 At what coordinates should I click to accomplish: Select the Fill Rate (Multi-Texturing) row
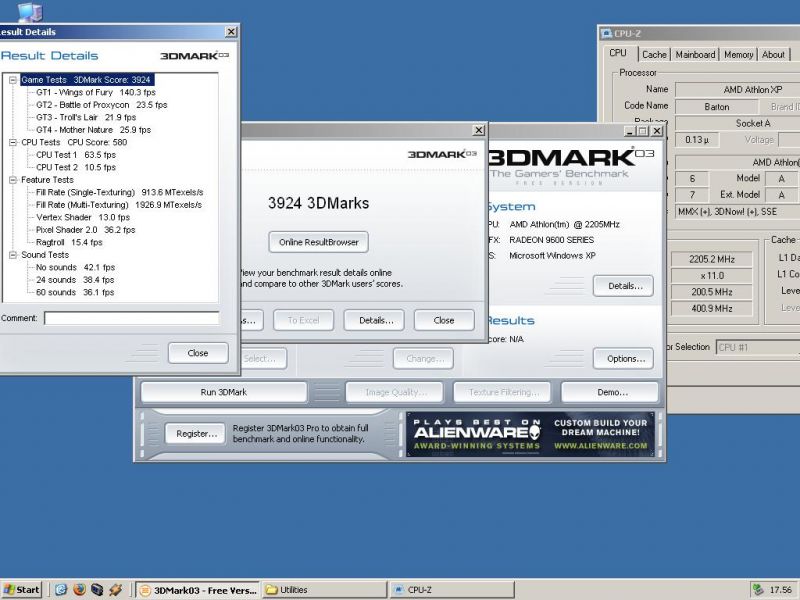point(119,205)
